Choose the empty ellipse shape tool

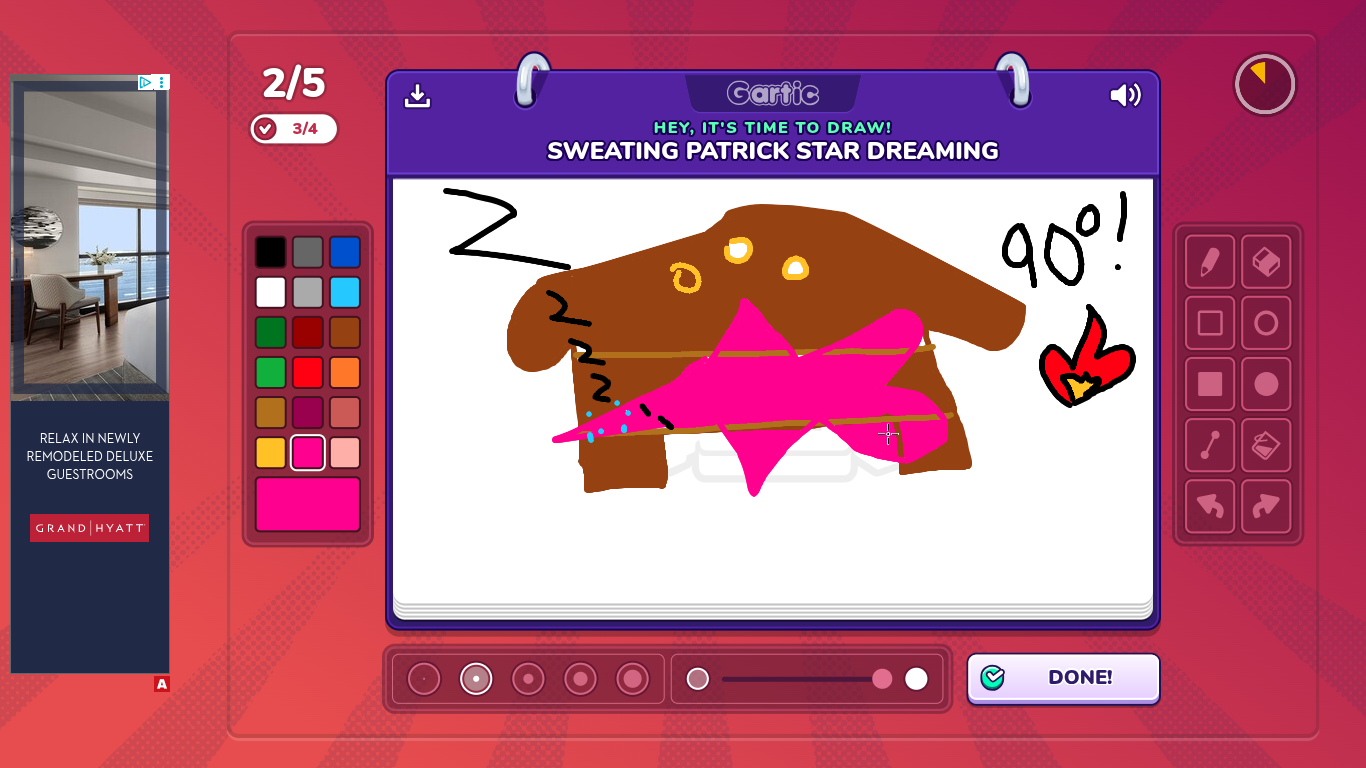coord(1266,323)
